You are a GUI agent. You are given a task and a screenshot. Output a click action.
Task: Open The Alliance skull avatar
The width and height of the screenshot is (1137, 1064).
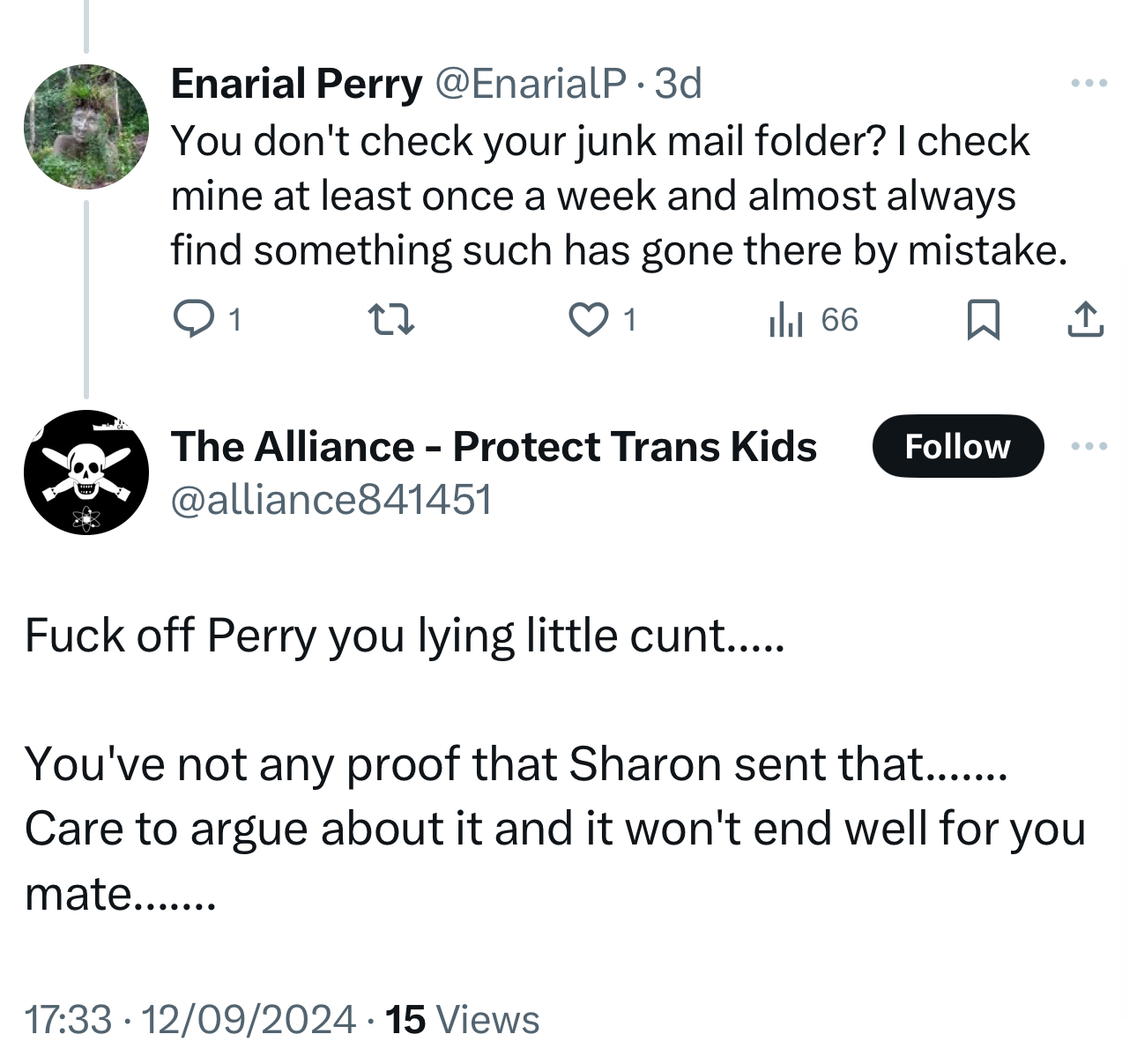[85, 472]
